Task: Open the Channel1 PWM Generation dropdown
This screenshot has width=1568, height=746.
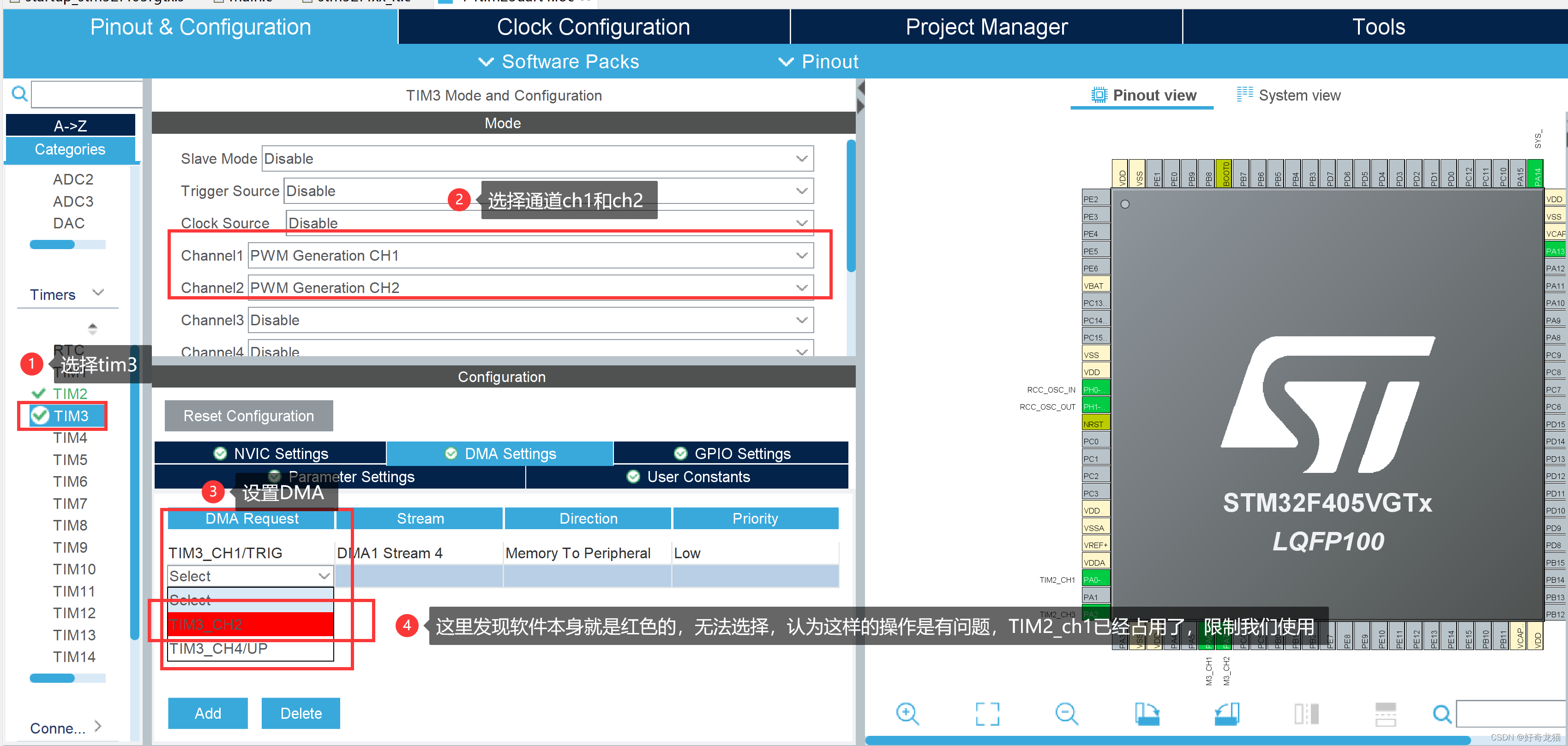Action: 802,256
